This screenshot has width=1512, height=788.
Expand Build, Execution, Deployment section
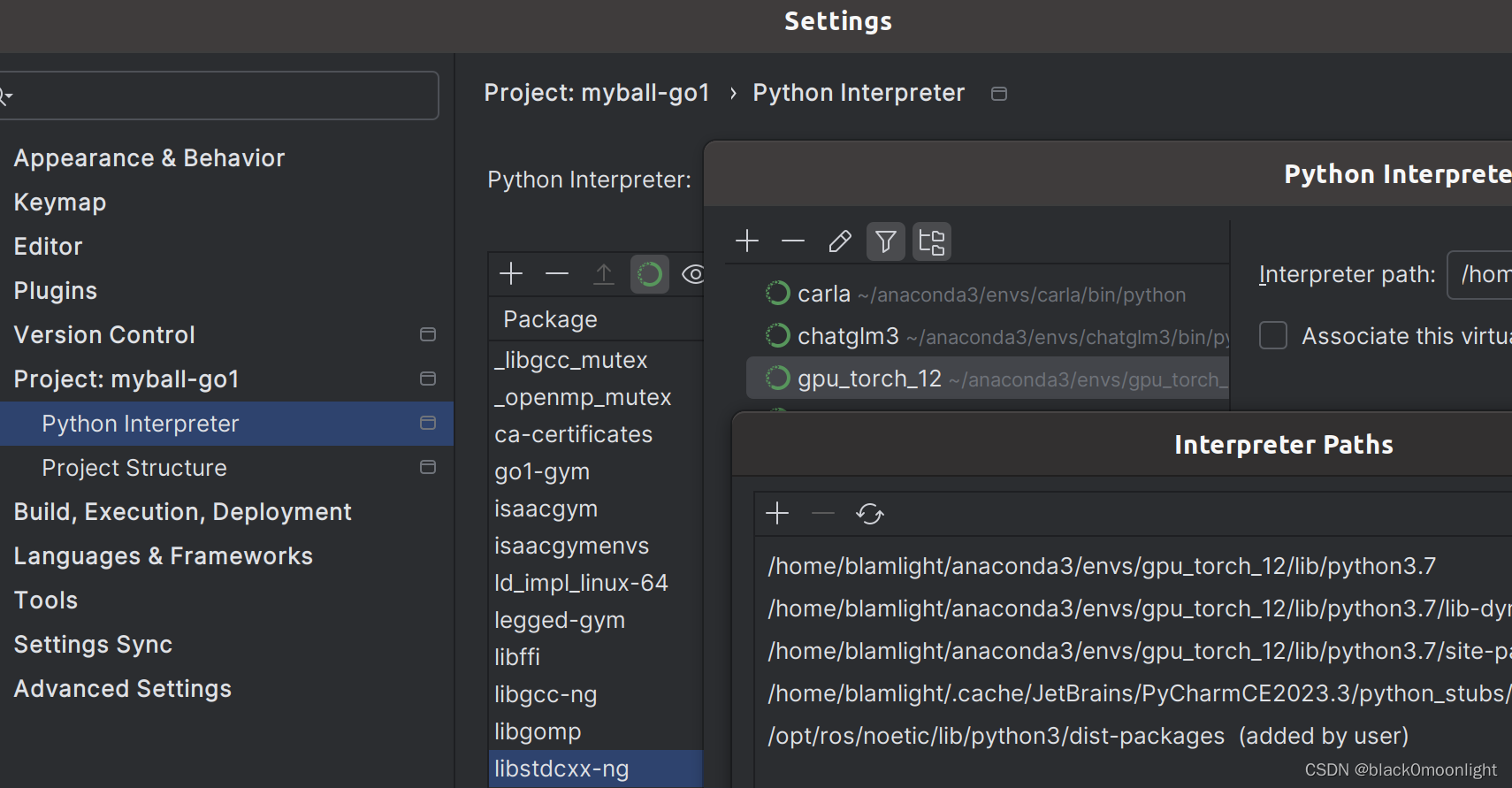(x=182, y=512)
